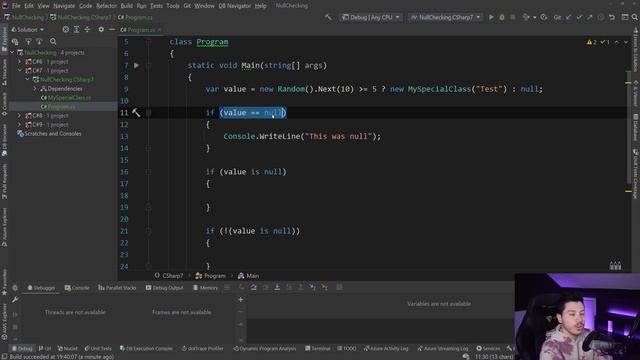Open the Dynamic Program Analysis tool window
Viewport: 640px width, 360px height.
point(265,349)
